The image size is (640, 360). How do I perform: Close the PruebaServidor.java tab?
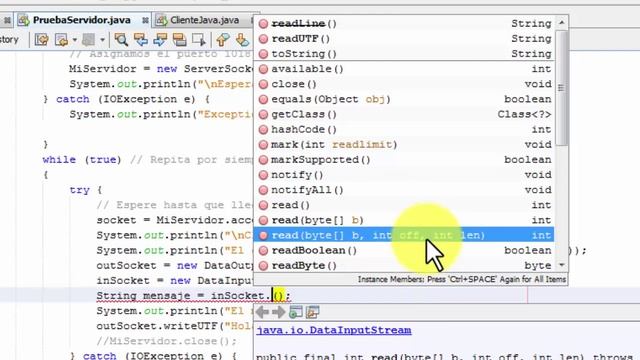pos(145,20)
